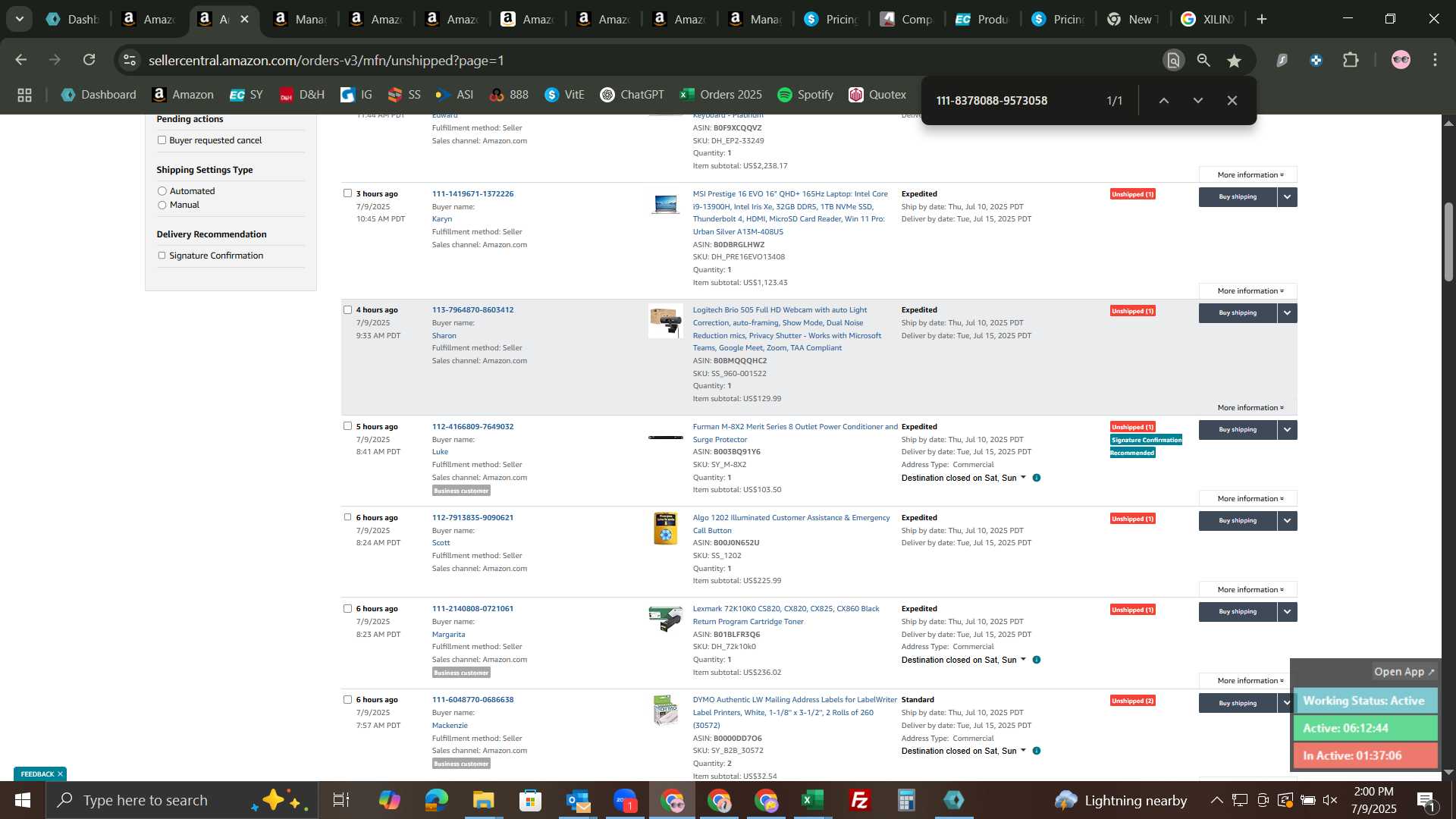The width and height of the screenshot is (1456, 819).
Task: Open the Orders 2025 bookmark
Action: 720,95
